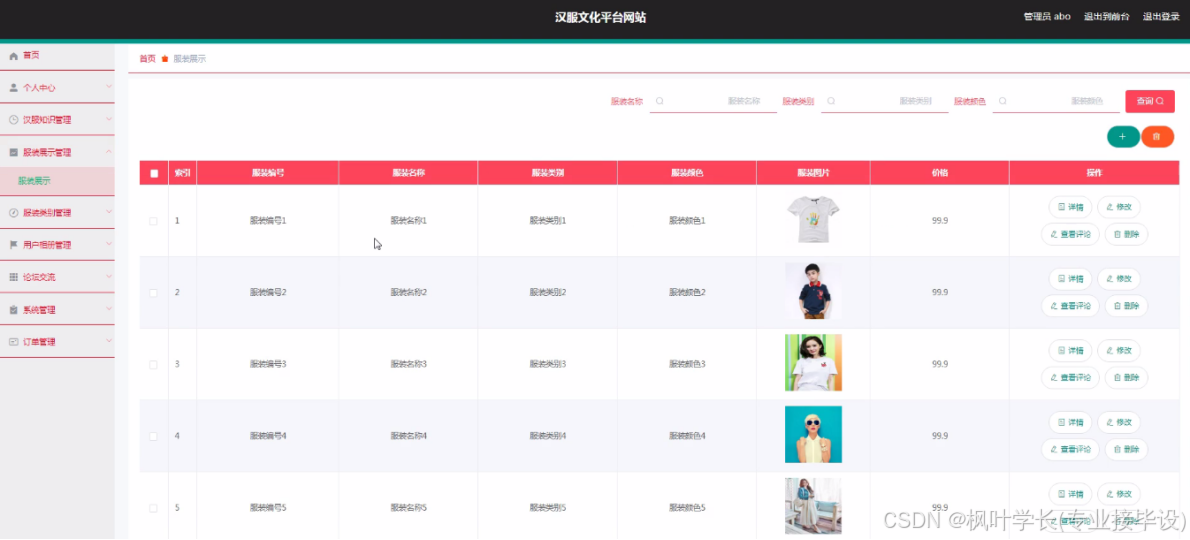
Task: Expand 汉服知识管理 using its chevron arrow
Action: pos(109,119)
